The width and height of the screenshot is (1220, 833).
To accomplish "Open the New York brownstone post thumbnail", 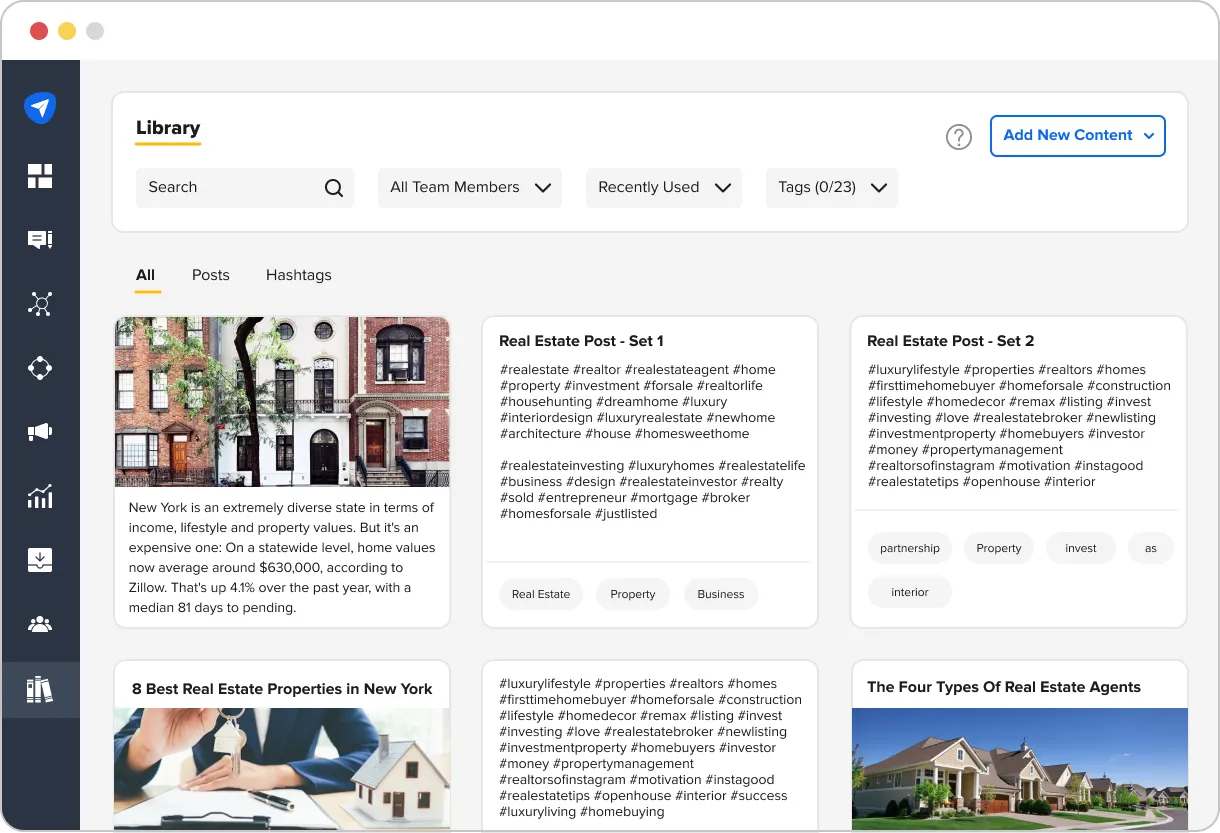I will [x=282, y=402].
